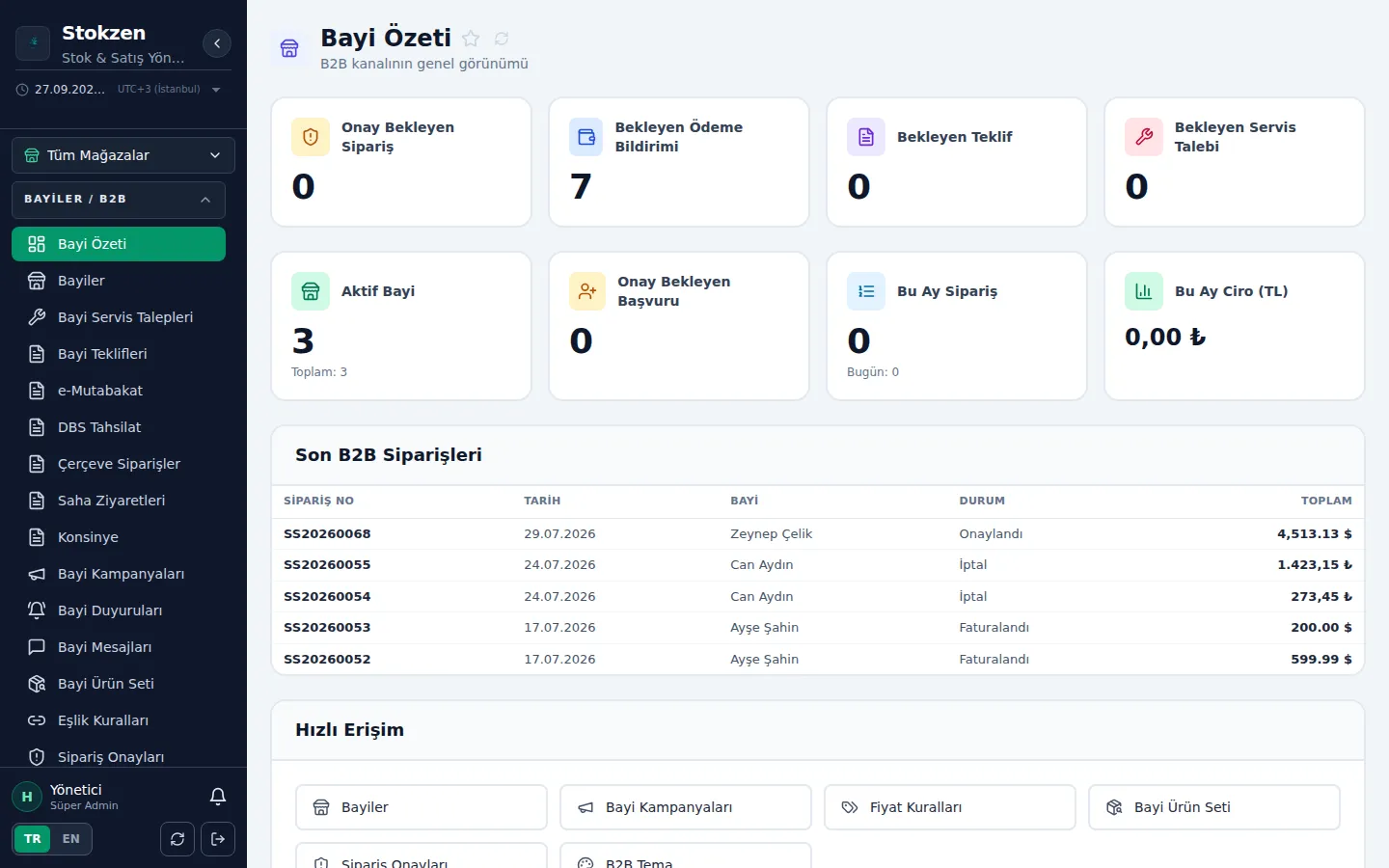Go to Konsinye menu item
The image size is (1389, 868).
click(119, 537)
